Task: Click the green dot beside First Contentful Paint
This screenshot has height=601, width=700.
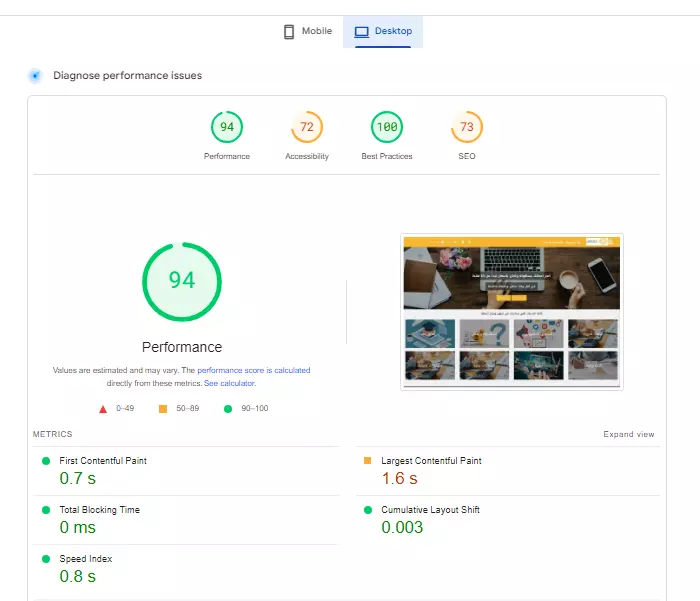Action: [46, 461]
